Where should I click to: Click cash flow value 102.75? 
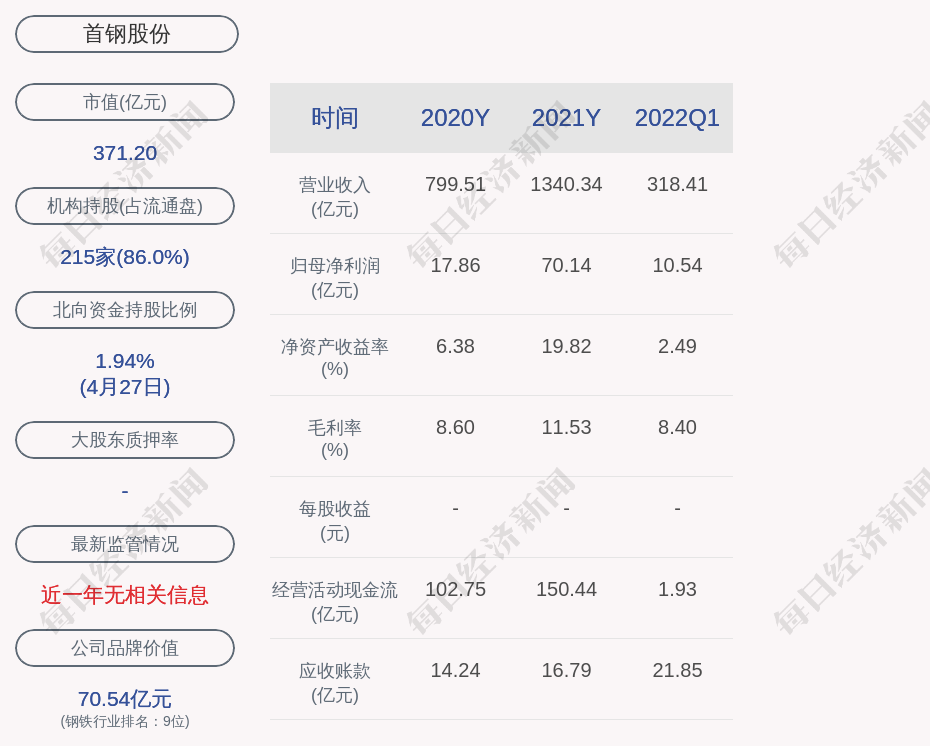click(455, 589)
